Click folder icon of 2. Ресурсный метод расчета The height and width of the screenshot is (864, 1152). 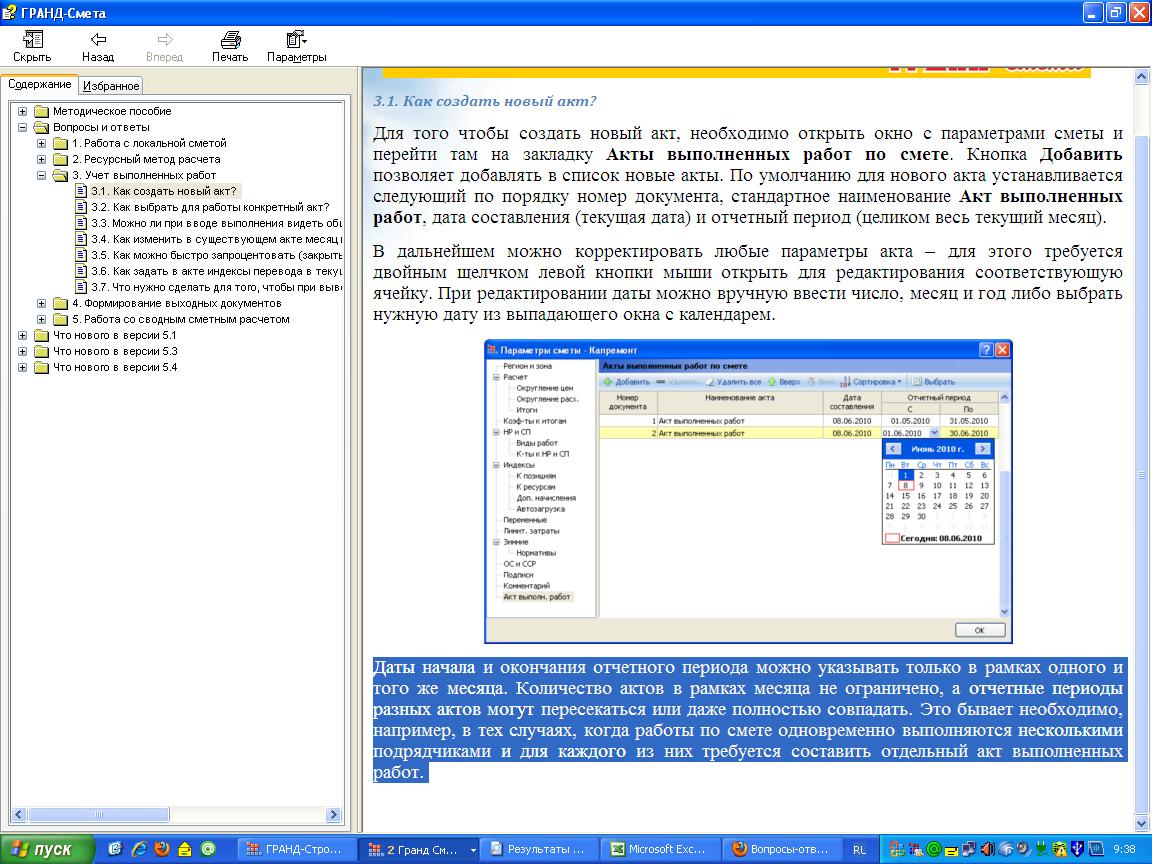pos(60,159)
